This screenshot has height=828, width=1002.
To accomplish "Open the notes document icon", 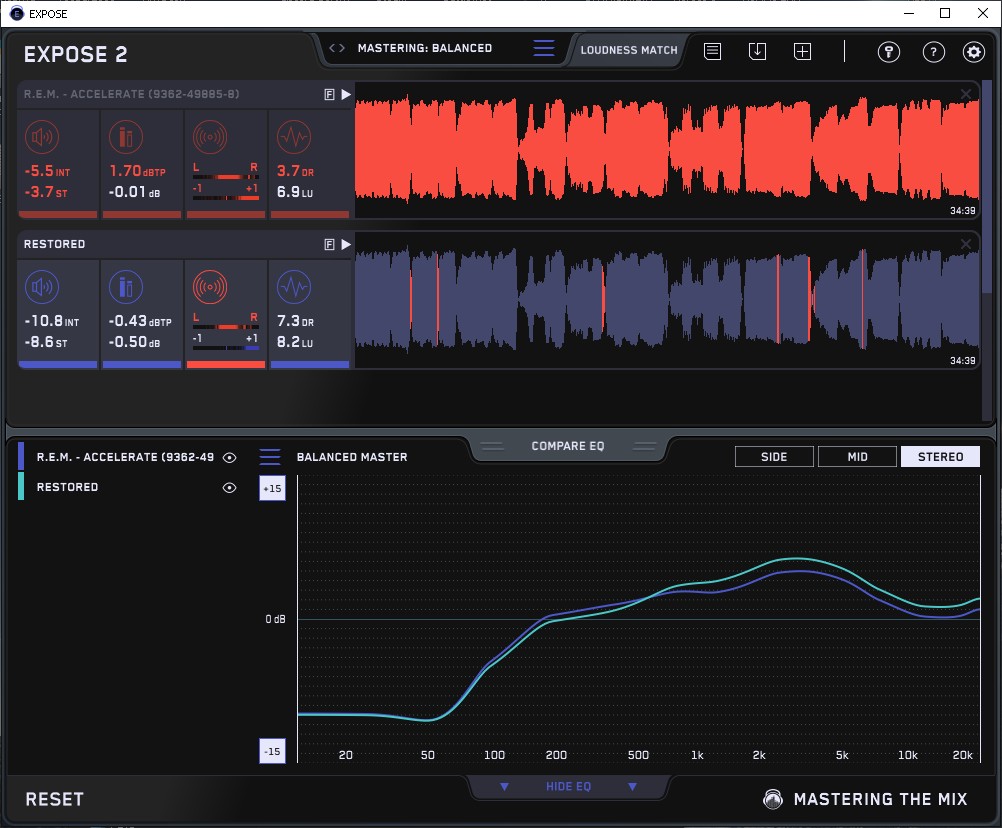I will [x=712, y=51].
